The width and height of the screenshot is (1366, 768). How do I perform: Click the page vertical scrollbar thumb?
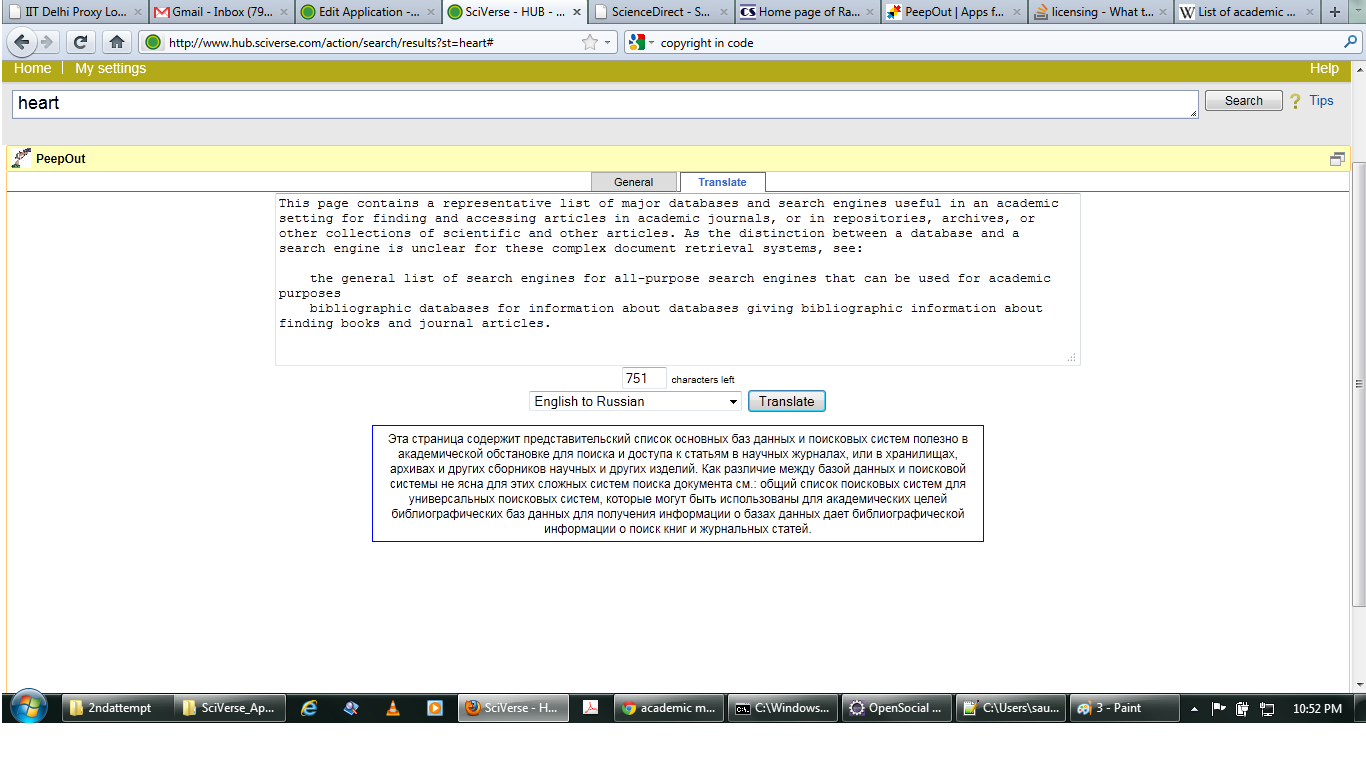click(x=1358, y=383)
